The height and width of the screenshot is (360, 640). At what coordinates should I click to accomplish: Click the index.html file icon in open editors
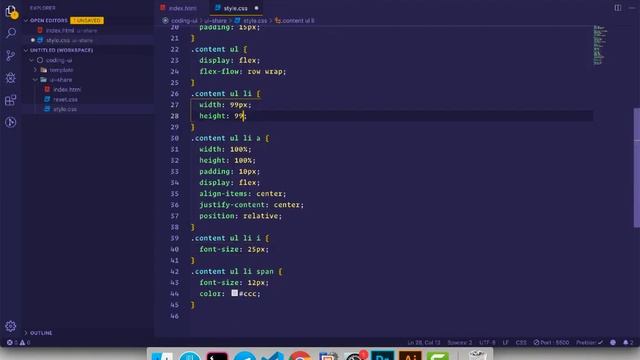(x=40, y=30)
